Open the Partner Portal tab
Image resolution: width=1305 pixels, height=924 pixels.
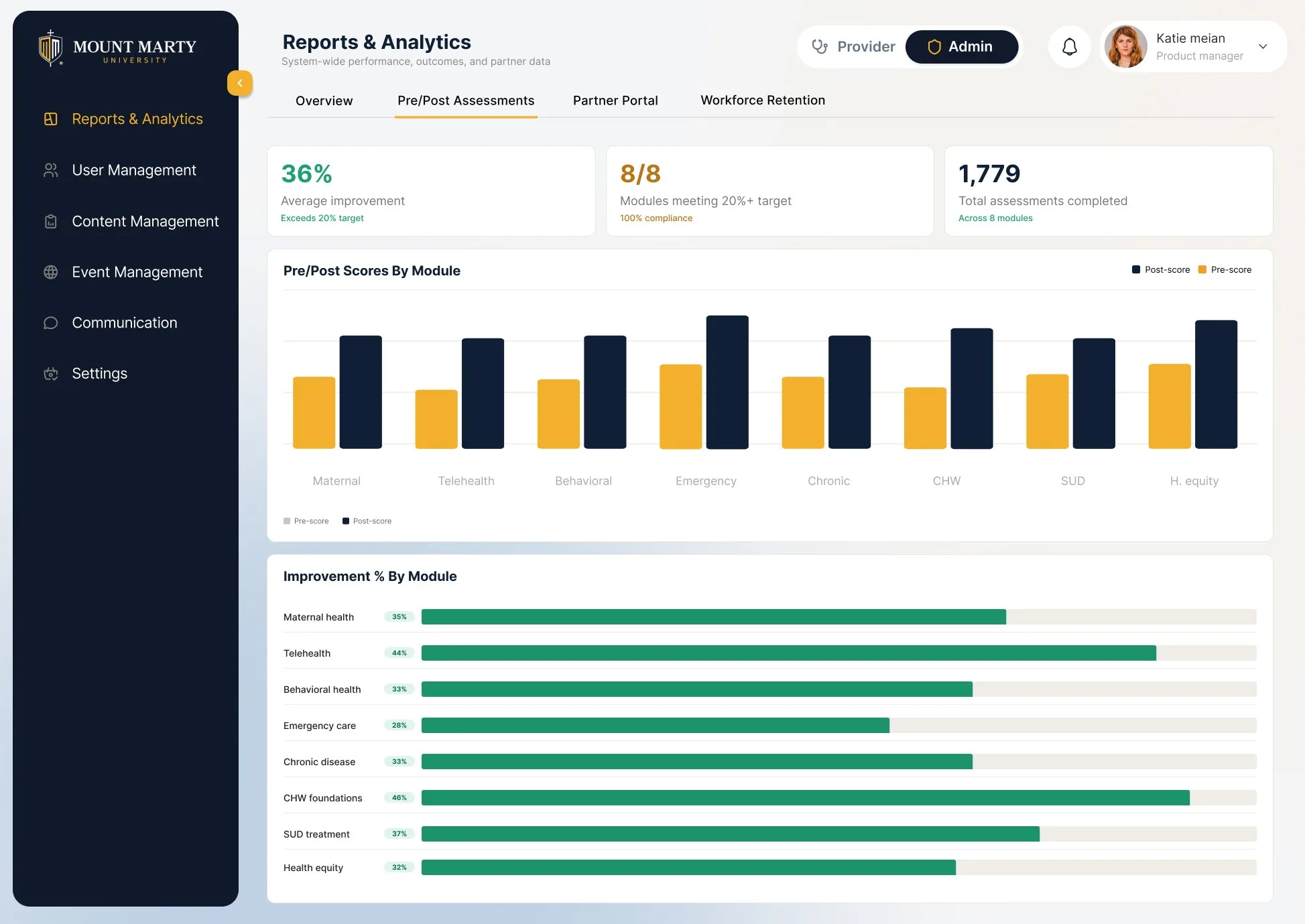615,101
